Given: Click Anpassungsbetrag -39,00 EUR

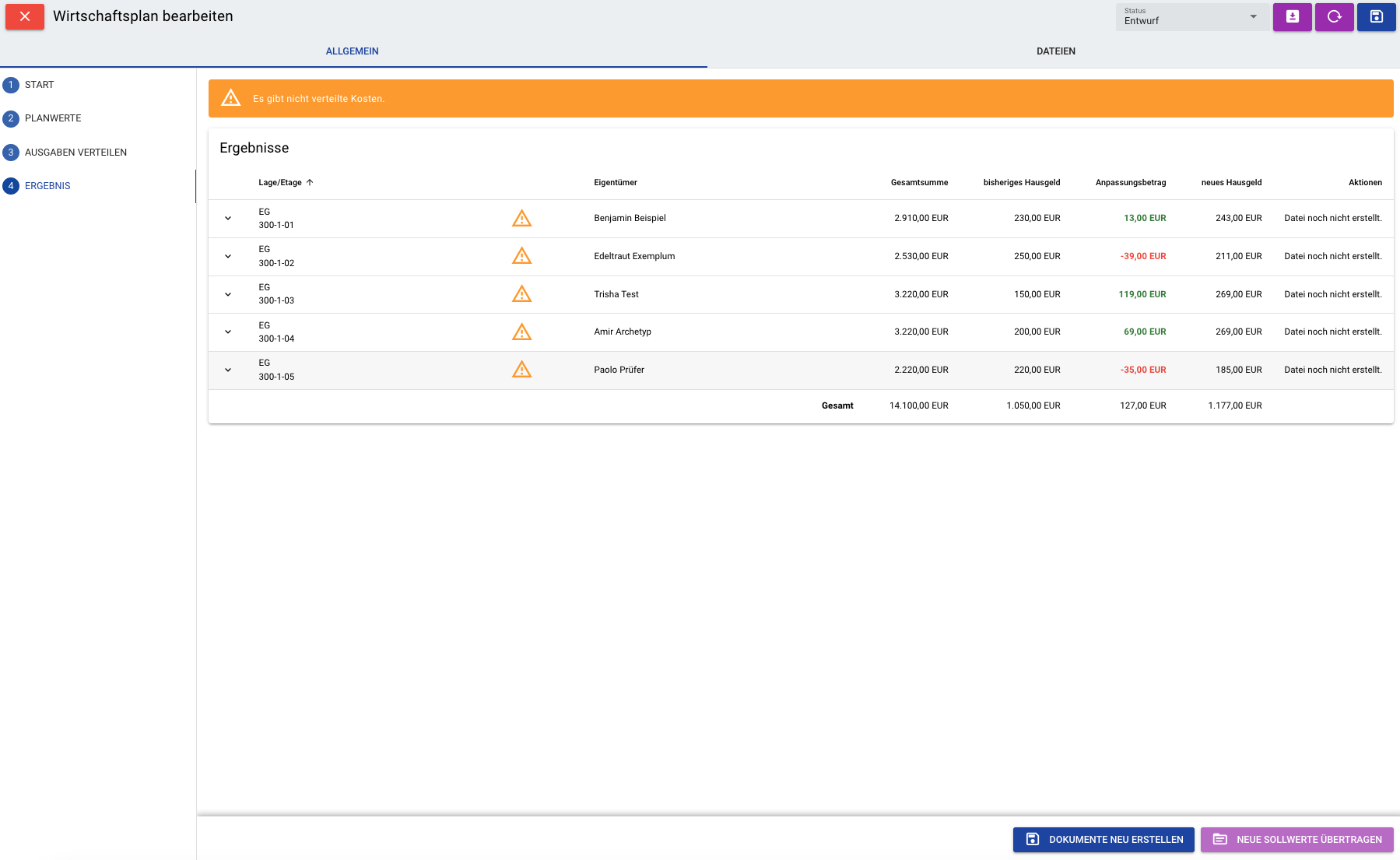Looking at the screenshot, I should point(1143,257).
